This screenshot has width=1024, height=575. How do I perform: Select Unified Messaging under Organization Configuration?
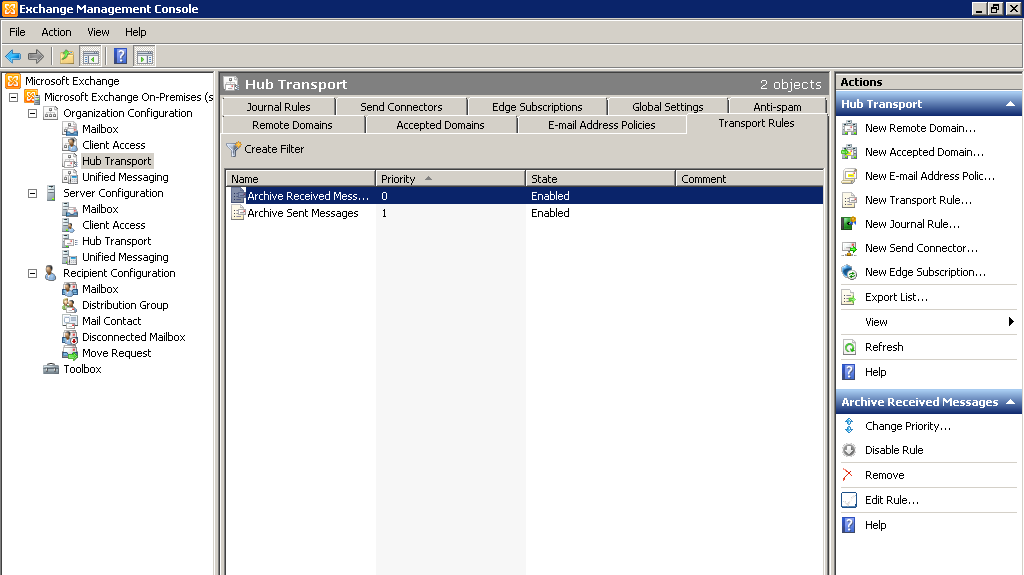(125, 177)
